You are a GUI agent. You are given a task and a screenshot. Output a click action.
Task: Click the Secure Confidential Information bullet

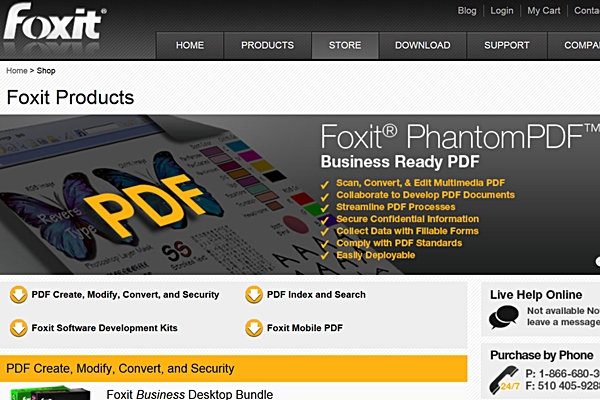click(408, 219)
